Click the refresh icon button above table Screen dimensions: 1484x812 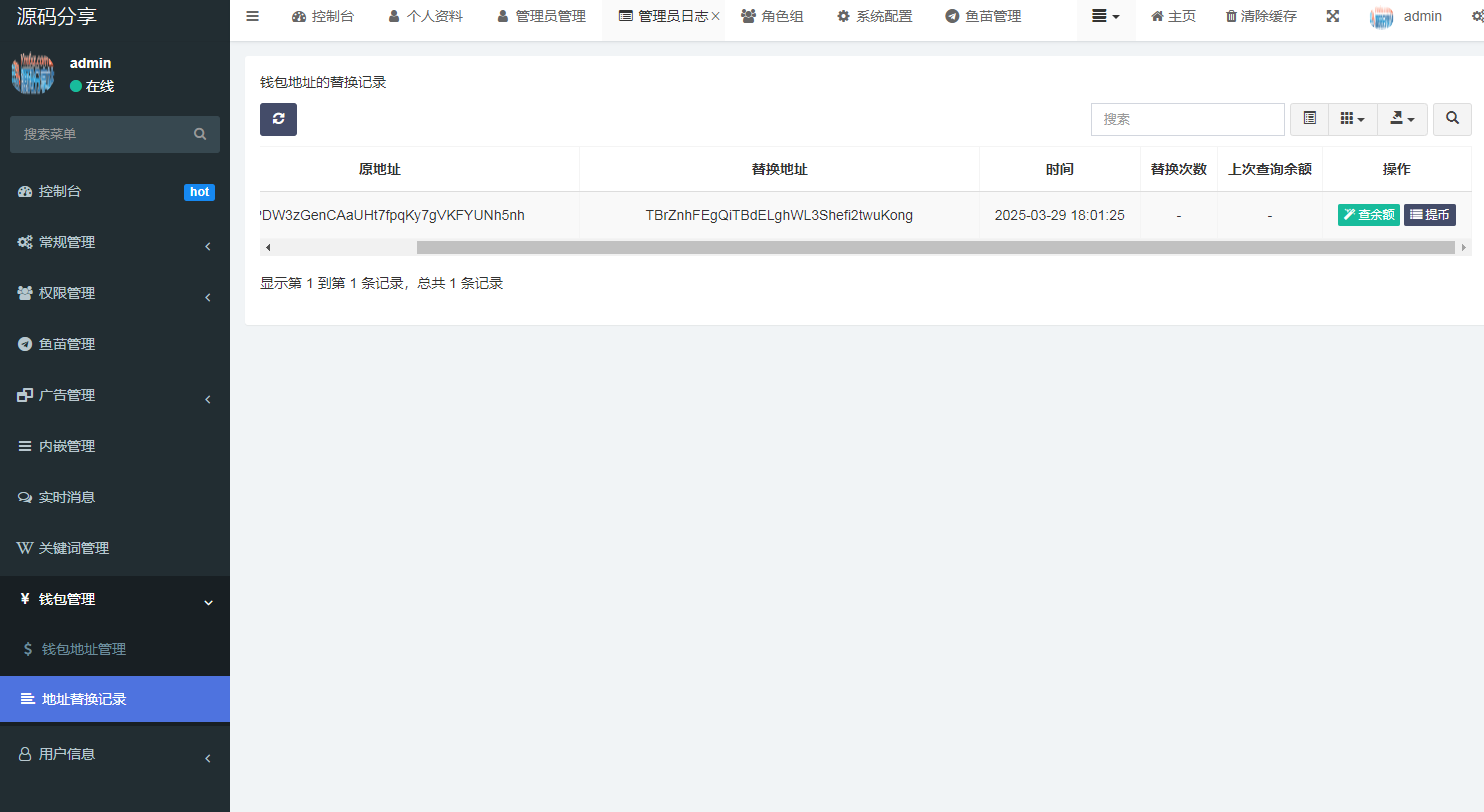tap(278, 119)
